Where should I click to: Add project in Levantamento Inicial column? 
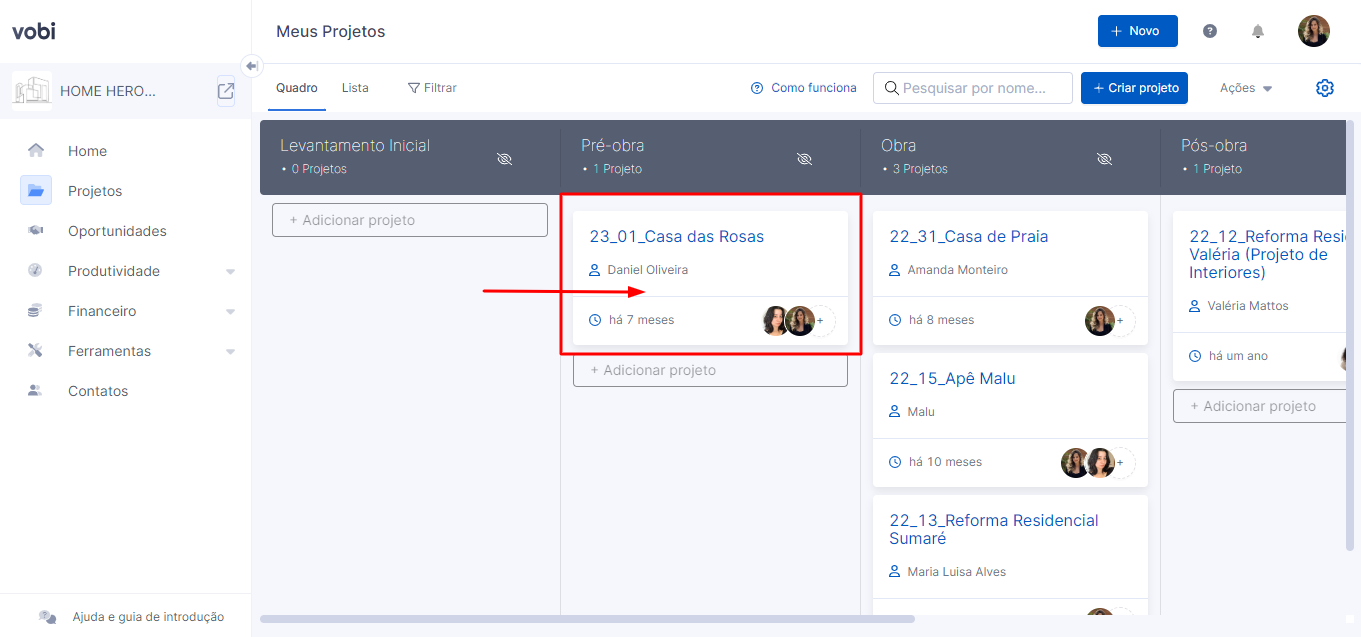[x=410, y=220]
